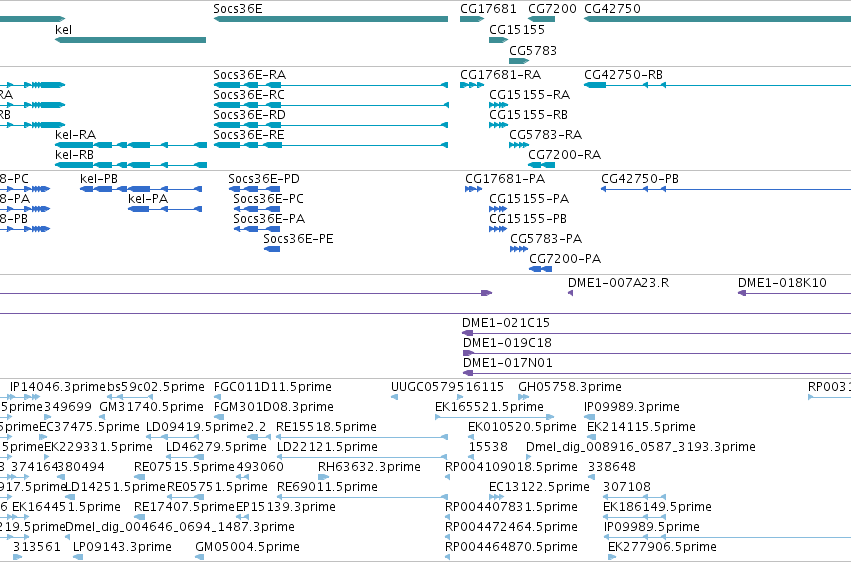851x562 pixels.
Task: Click the CG15155-PA label
Action: [529, 199]
